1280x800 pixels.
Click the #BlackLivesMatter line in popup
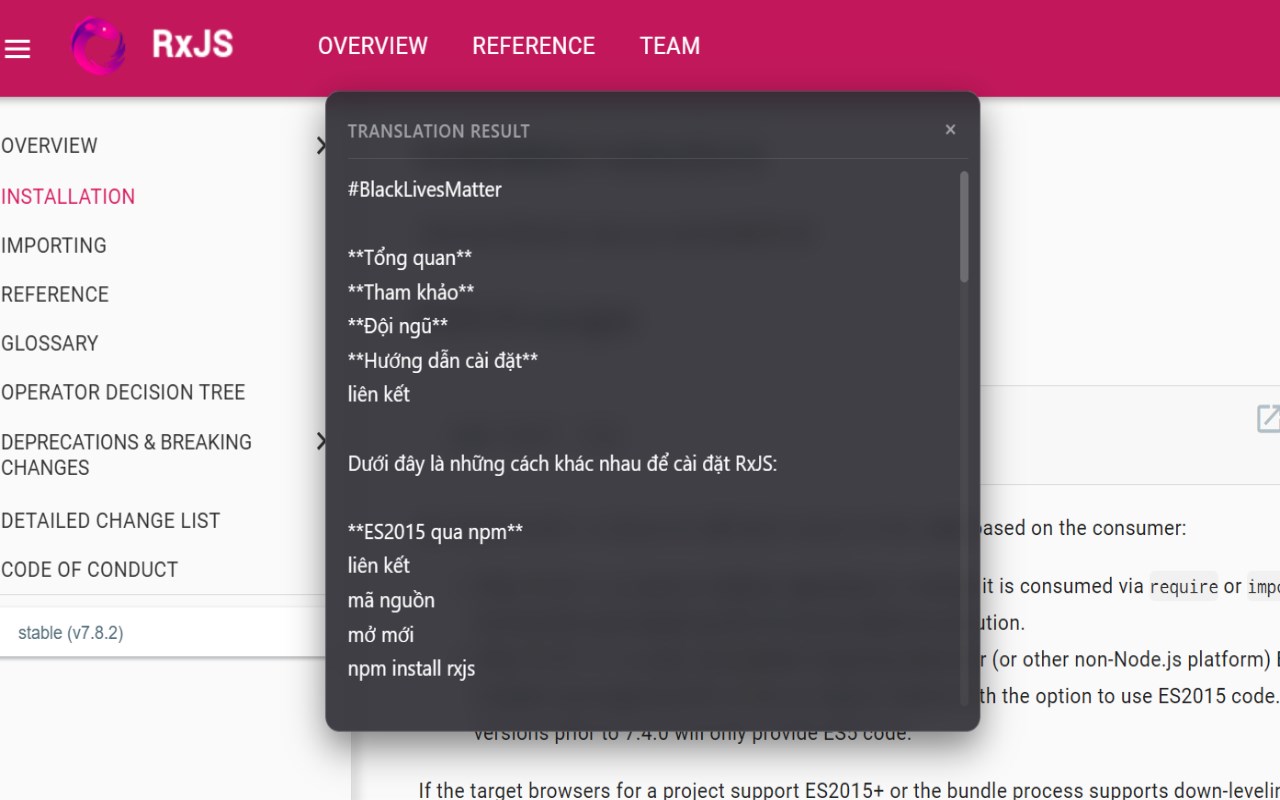tap(425, 189)
